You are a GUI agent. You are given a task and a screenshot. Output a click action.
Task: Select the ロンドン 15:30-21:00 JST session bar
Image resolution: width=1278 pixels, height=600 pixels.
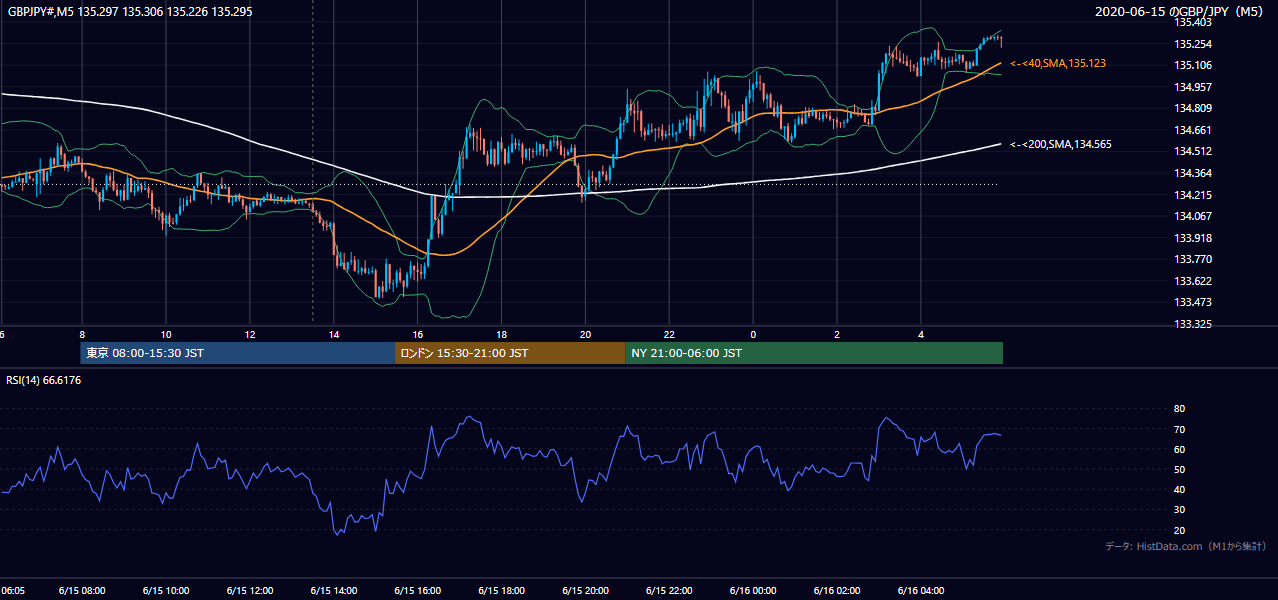pos(510,353)
